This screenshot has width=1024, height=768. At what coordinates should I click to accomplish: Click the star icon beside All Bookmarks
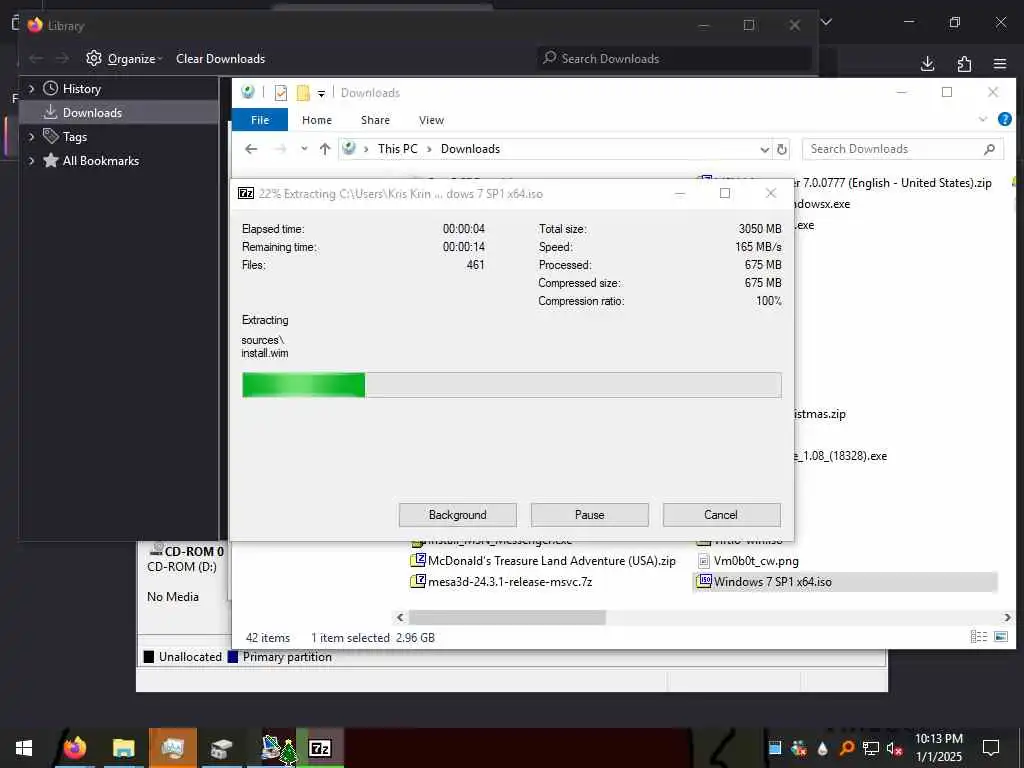50,160
